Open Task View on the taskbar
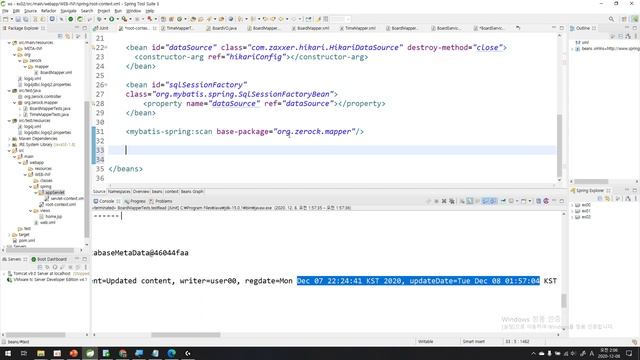Screen dimensions: 640x360 [x=24, y=353]
